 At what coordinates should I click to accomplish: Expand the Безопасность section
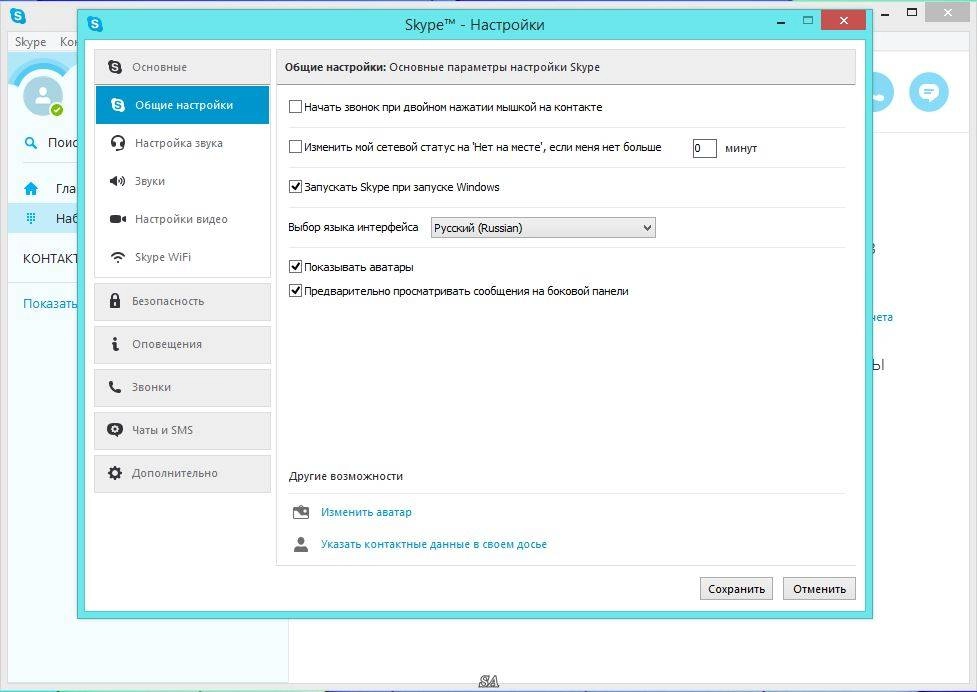(x=182, y=301)
